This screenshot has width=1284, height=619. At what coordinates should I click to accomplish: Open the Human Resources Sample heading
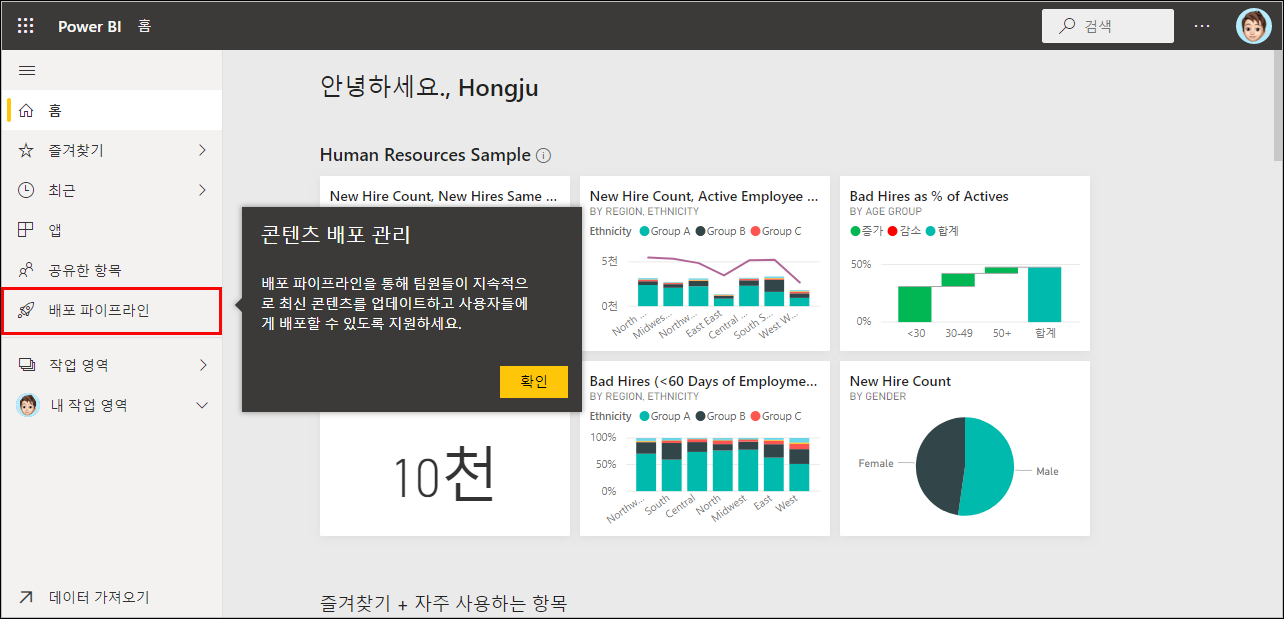click(x=425, y=155)
